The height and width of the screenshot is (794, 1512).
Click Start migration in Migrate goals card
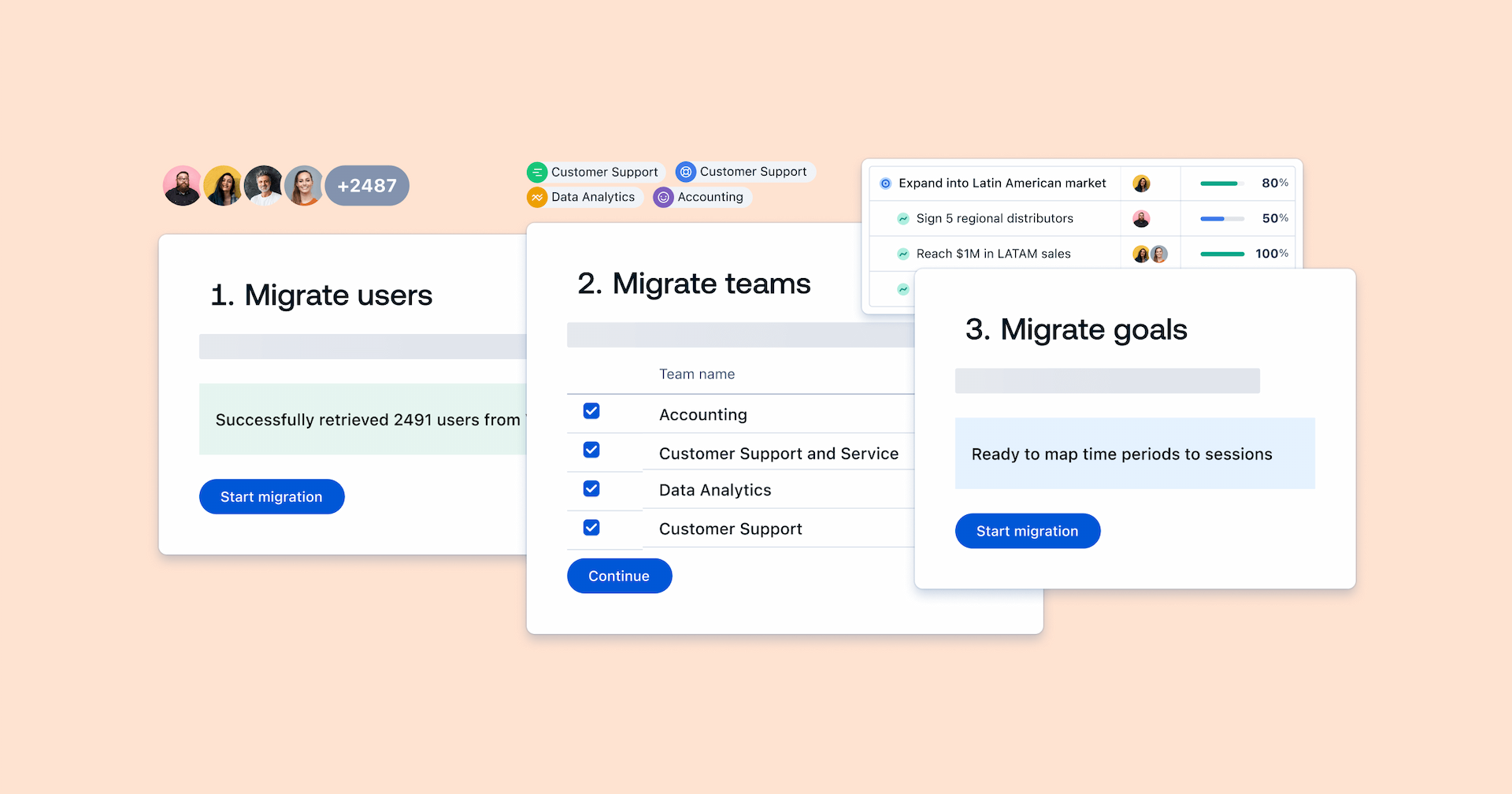(1027, 532)
